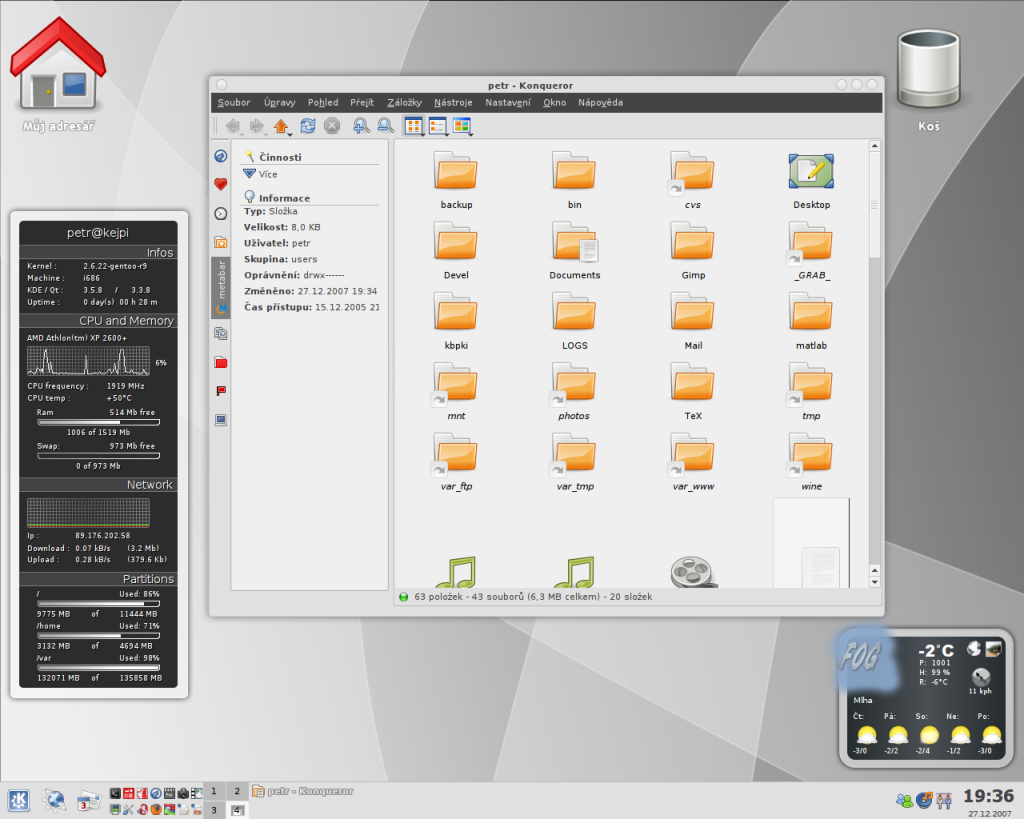Switch to the multicolor file-size view mode
1024x819 pixels.
pyautogui.click(x=461, y=125)
